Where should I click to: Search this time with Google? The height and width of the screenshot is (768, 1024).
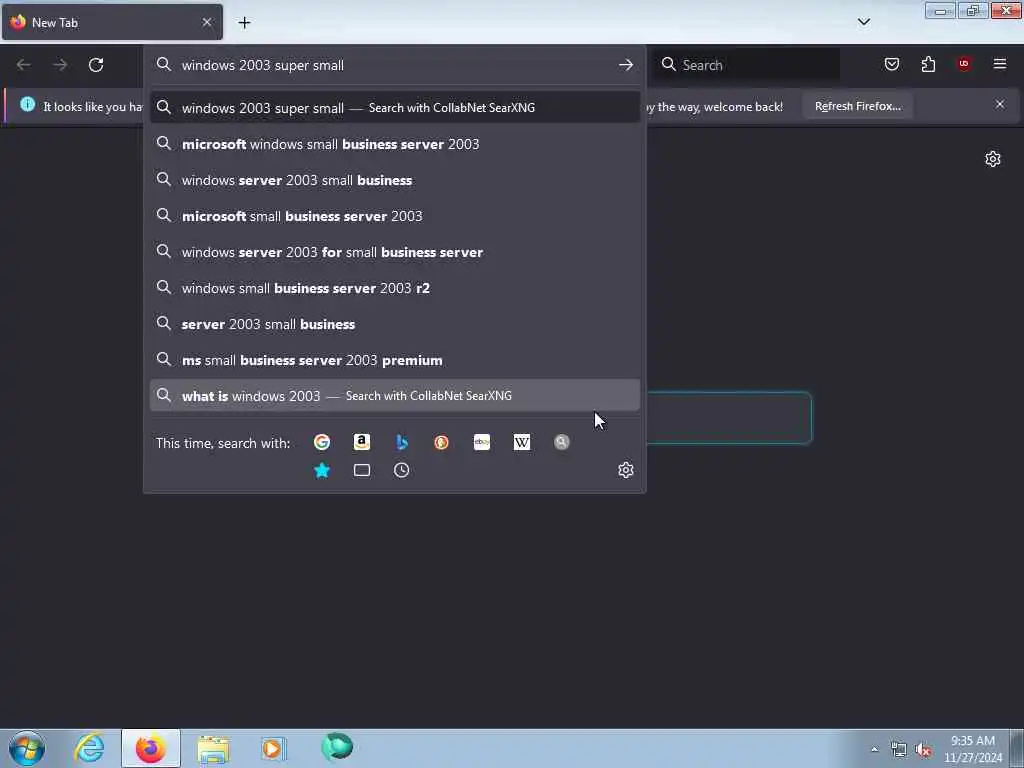(x=321, y=442)
